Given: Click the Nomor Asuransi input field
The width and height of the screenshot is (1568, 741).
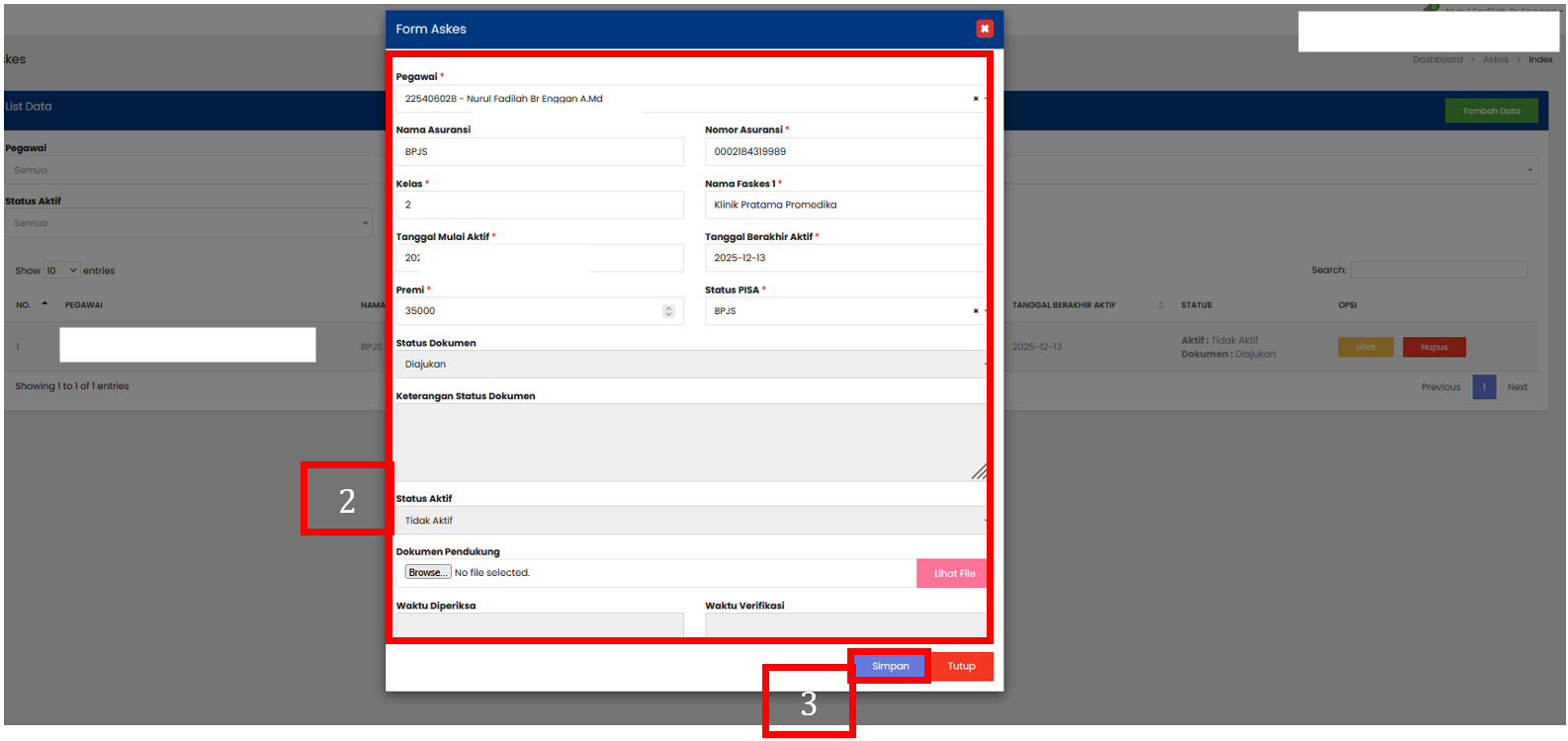Looking at the screenshot, I should (844, 152).
